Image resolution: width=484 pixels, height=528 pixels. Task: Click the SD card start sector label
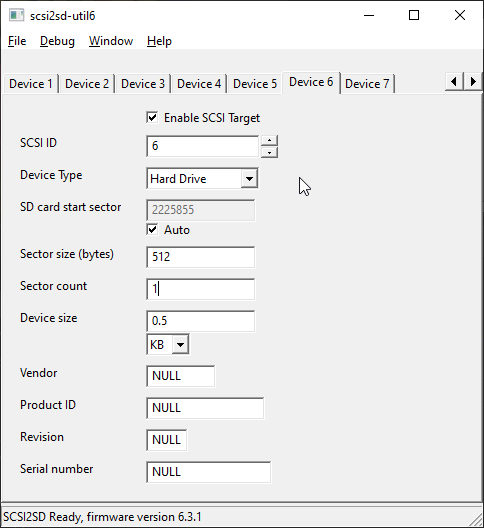click(70, 207)
